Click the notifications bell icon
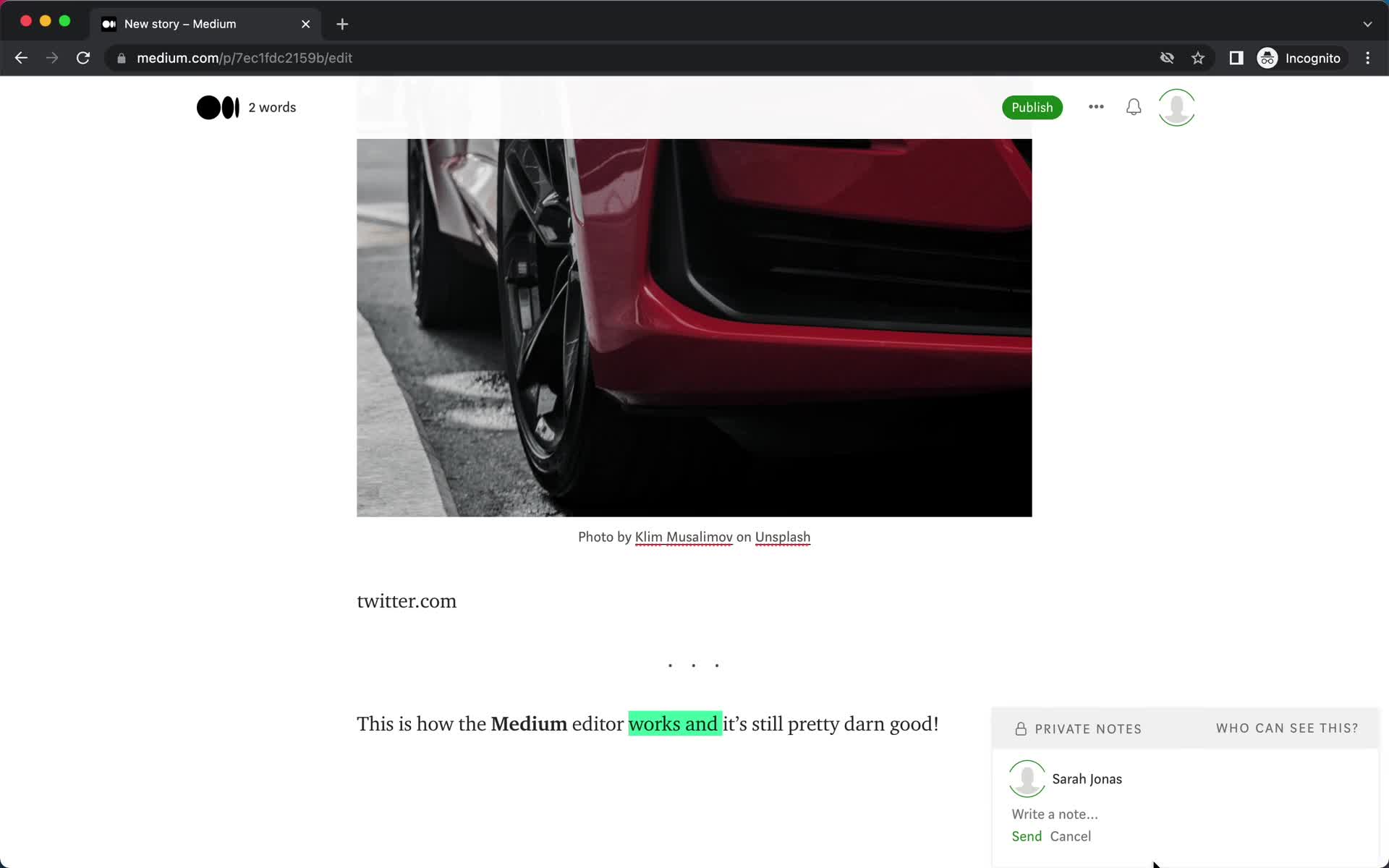Viewport: 1389px width, 868px height. (1134, 107)
